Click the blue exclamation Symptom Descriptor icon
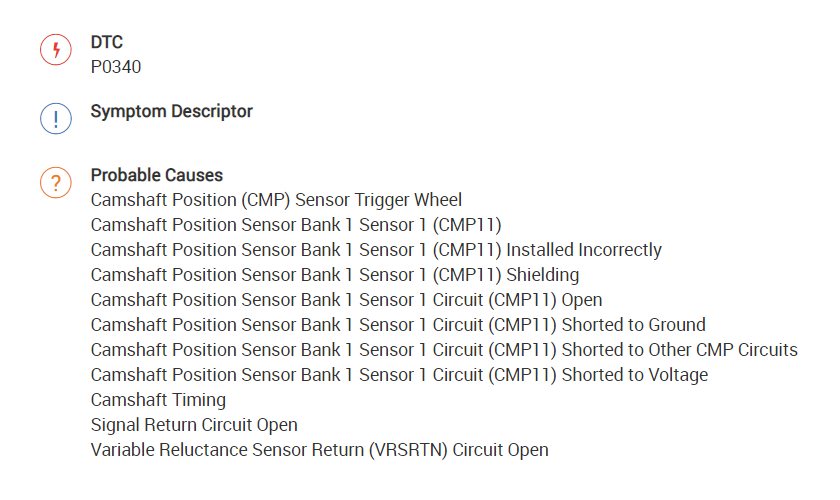 click(56, 119)
